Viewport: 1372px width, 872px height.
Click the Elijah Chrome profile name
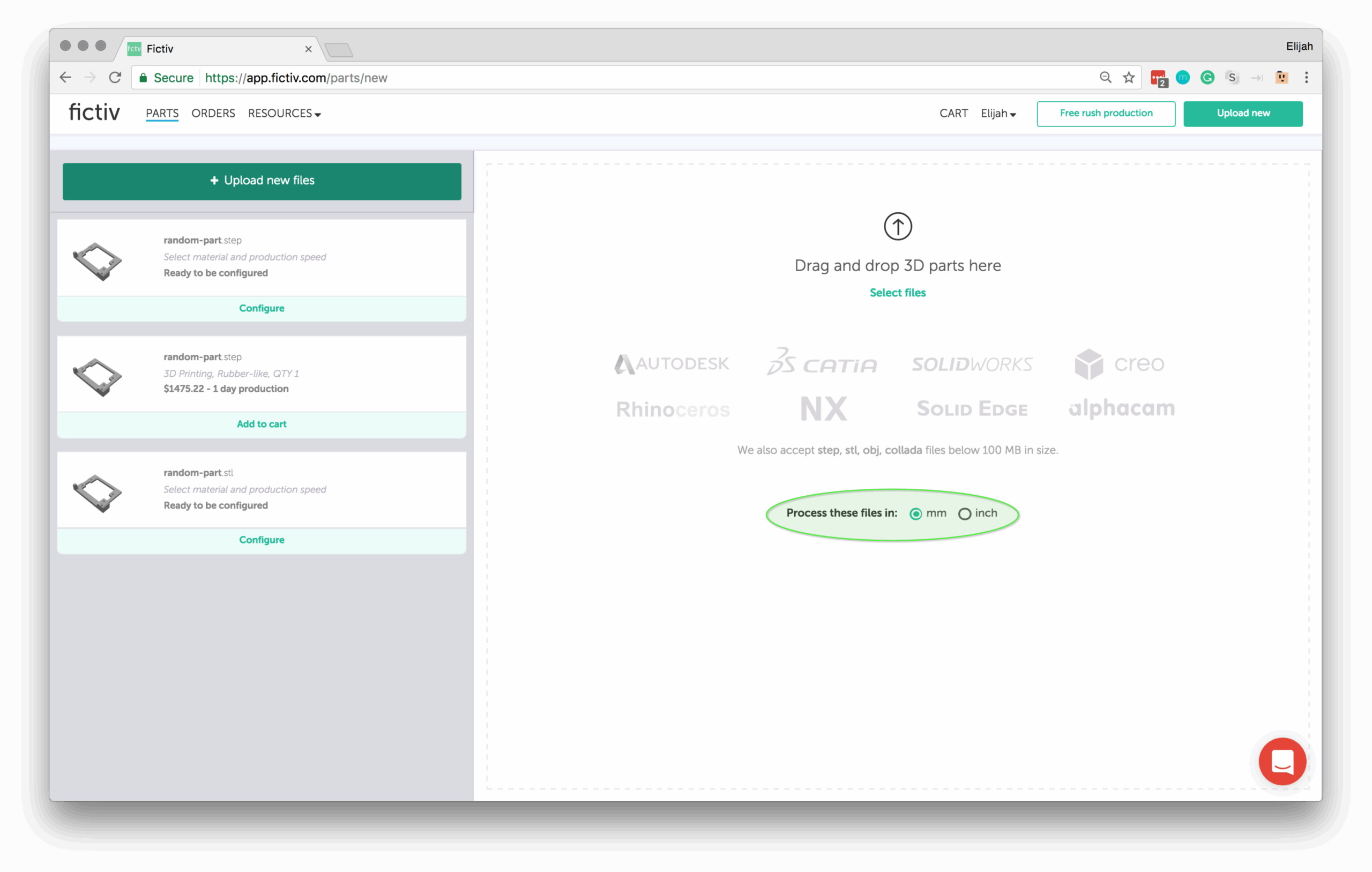coord(1299,46)
